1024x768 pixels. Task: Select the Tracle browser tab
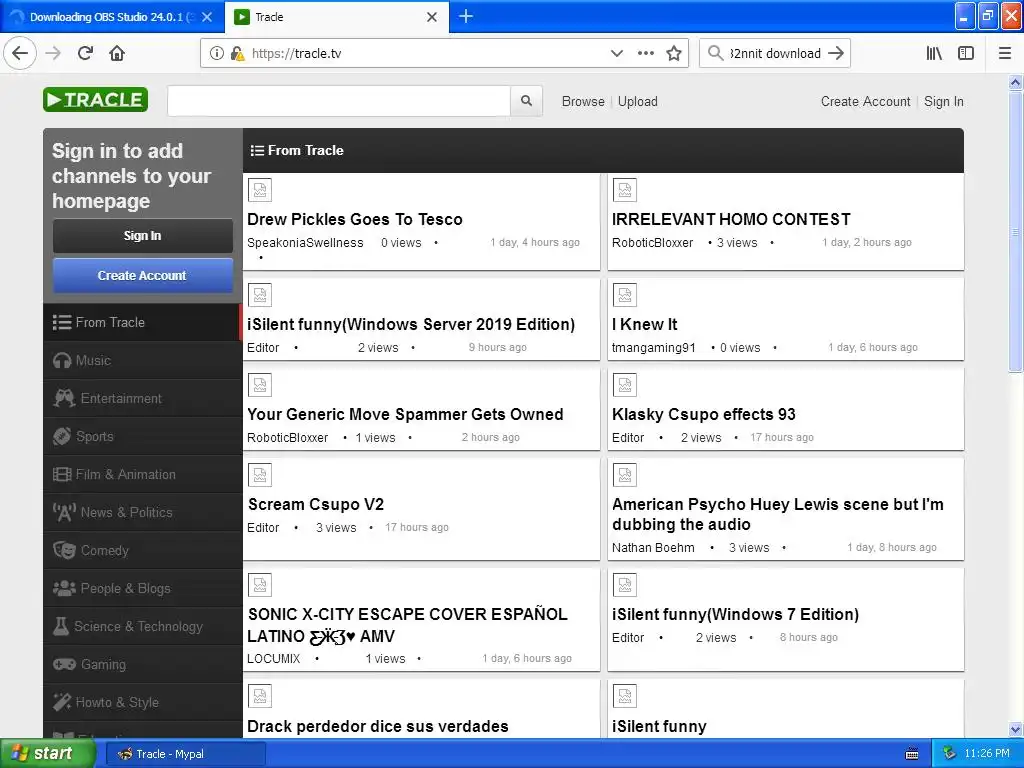(x=336, y=17)
